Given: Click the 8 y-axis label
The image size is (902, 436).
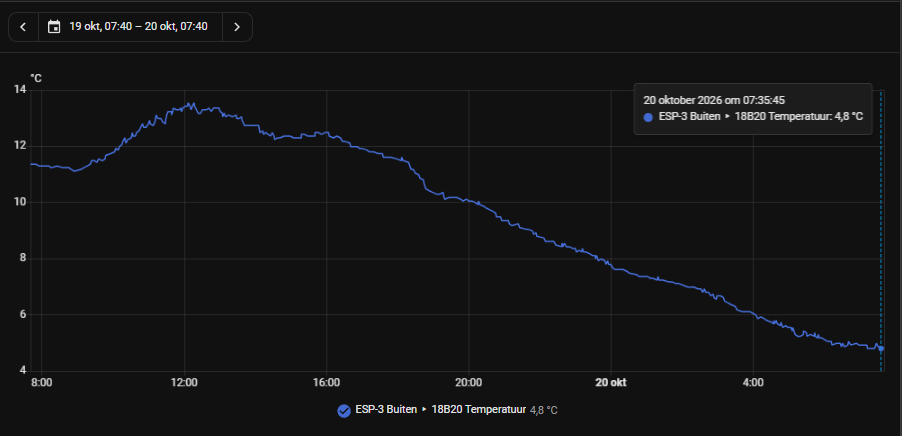Looking at the screenshot, I should pos(23,258).
